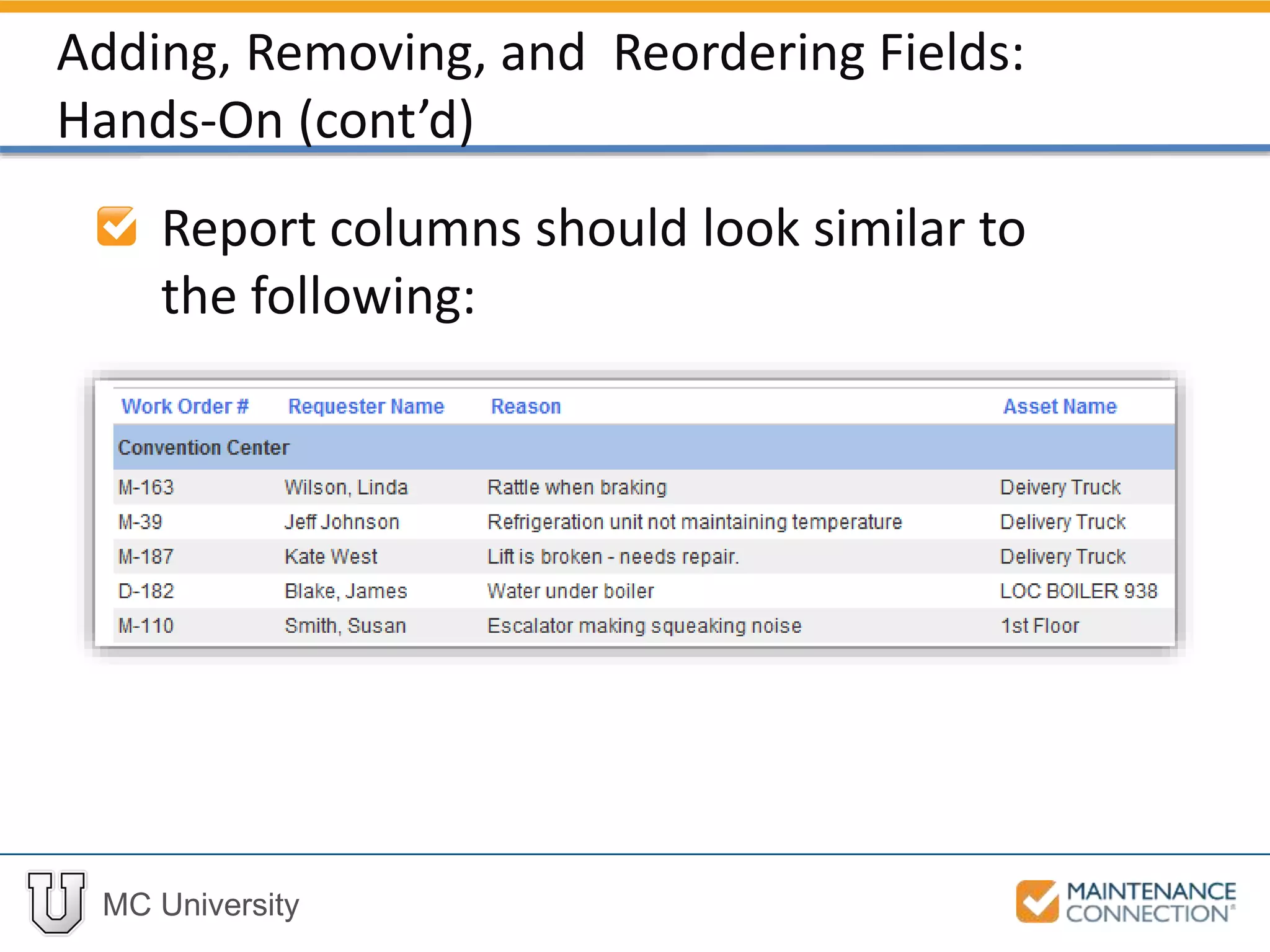Viewport: 1270px width, 952px height.
Task: Click the Maintenance Connection logo
Action: [1126, 902]
